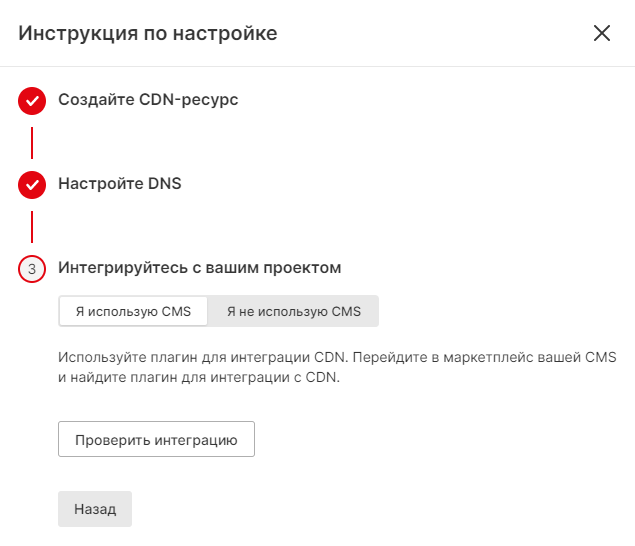Image resolution: width=635 pixels, height=546 pixels.
Task: Click "Интегрируйтесь с вашим проектом" step heading
Action: click(x=200, y=268)
